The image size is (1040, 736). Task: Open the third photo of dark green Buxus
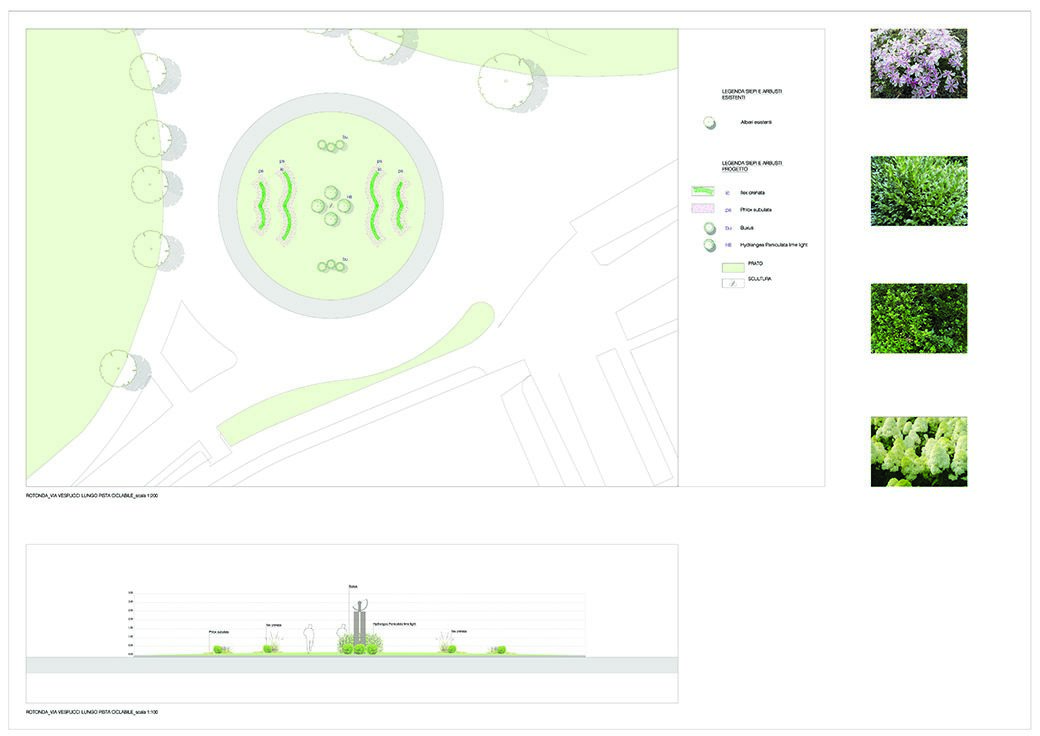point(919,318)
